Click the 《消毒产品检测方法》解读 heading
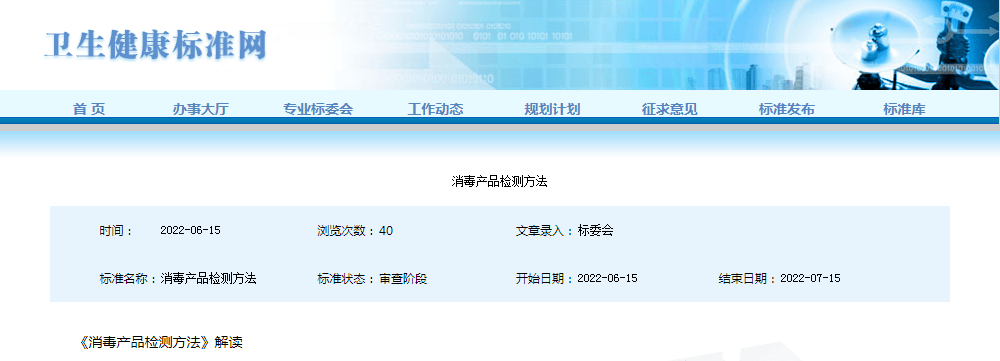This screenshot has height=361, width=1000. (160, 343)
